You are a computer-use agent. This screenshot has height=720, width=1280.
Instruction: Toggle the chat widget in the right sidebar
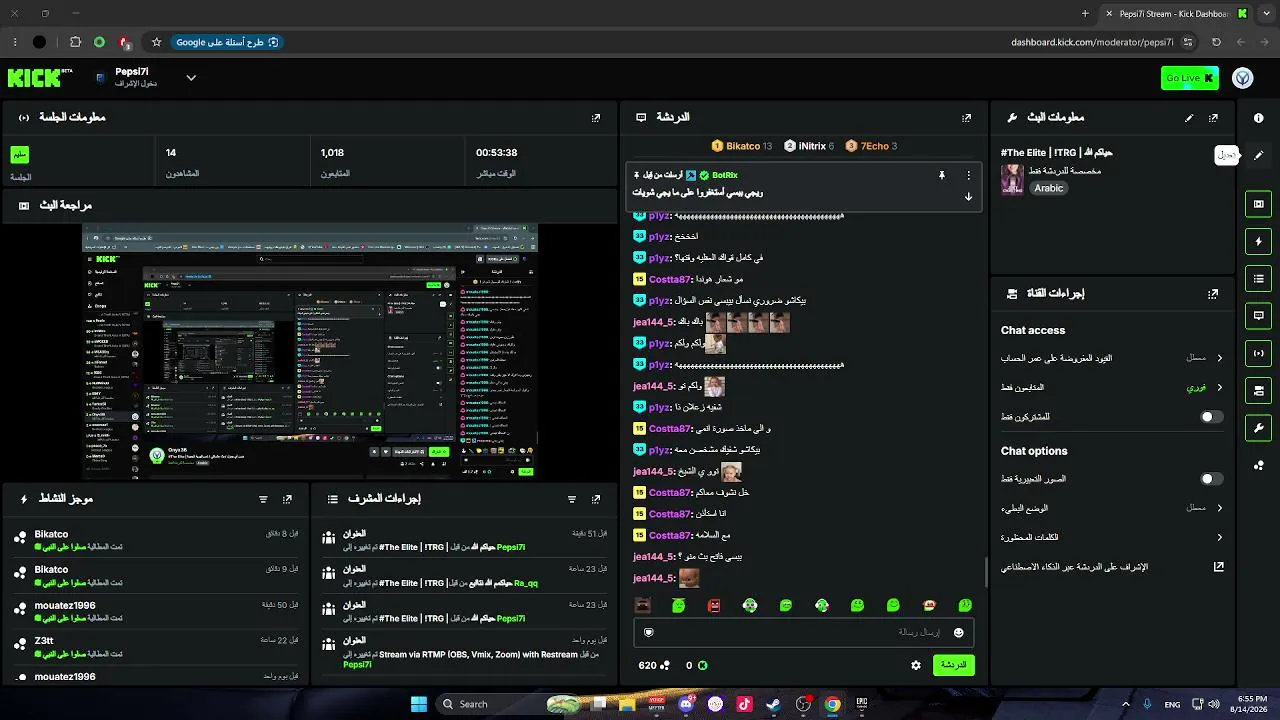(x=1259, y=315)
